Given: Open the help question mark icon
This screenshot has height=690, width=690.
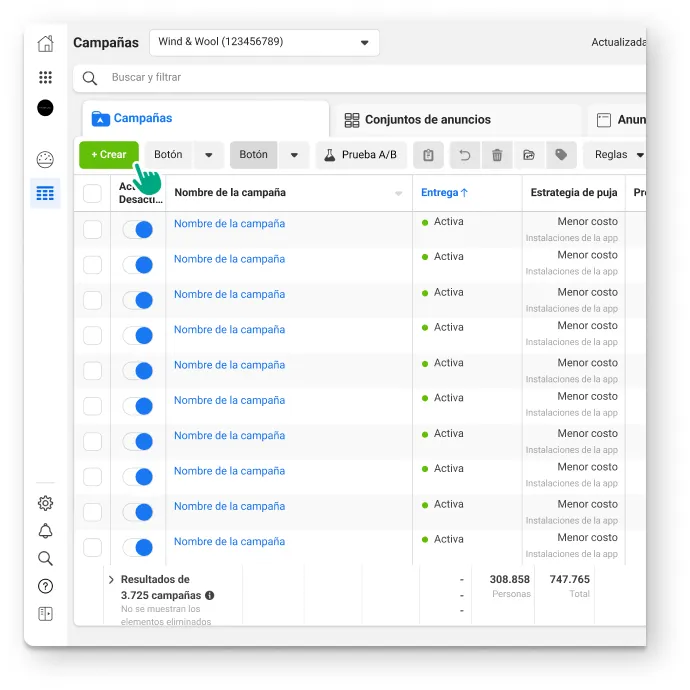Looking at the screenshot, I should click(45, 586).
